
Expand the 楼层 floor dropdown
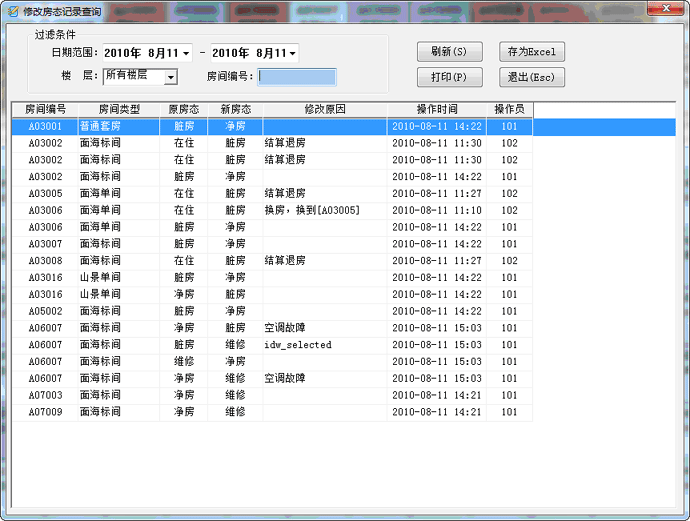click(171, 77)
